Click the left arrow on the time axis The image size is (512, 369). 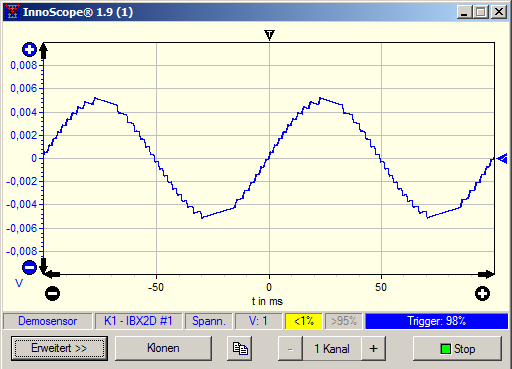(x=53, y=275)
